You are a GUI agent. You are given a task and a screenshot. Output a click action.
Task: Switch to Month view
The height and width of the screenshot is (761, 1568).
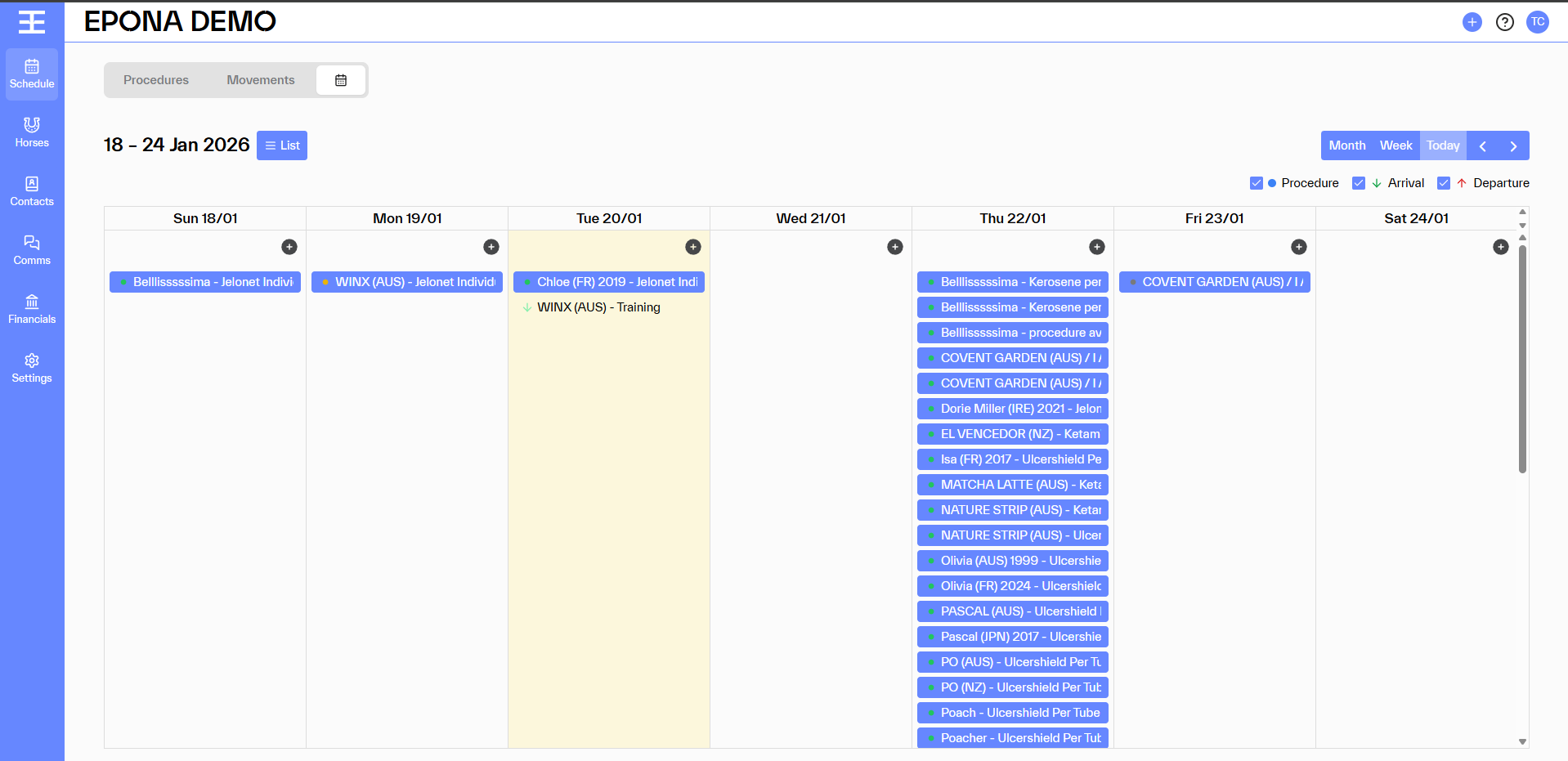(x=1346, y=145)
